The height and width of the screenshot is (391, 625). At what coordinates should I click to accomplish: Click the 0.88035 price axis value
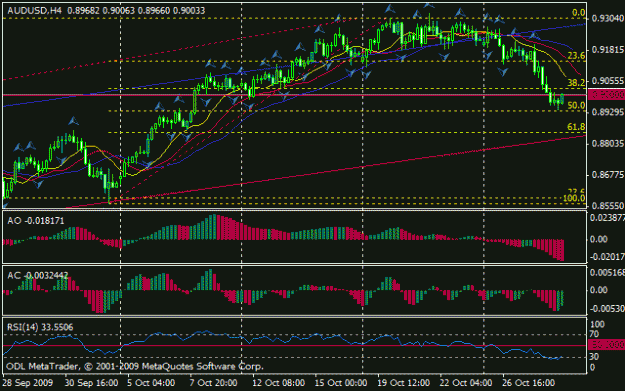(608, 143)
